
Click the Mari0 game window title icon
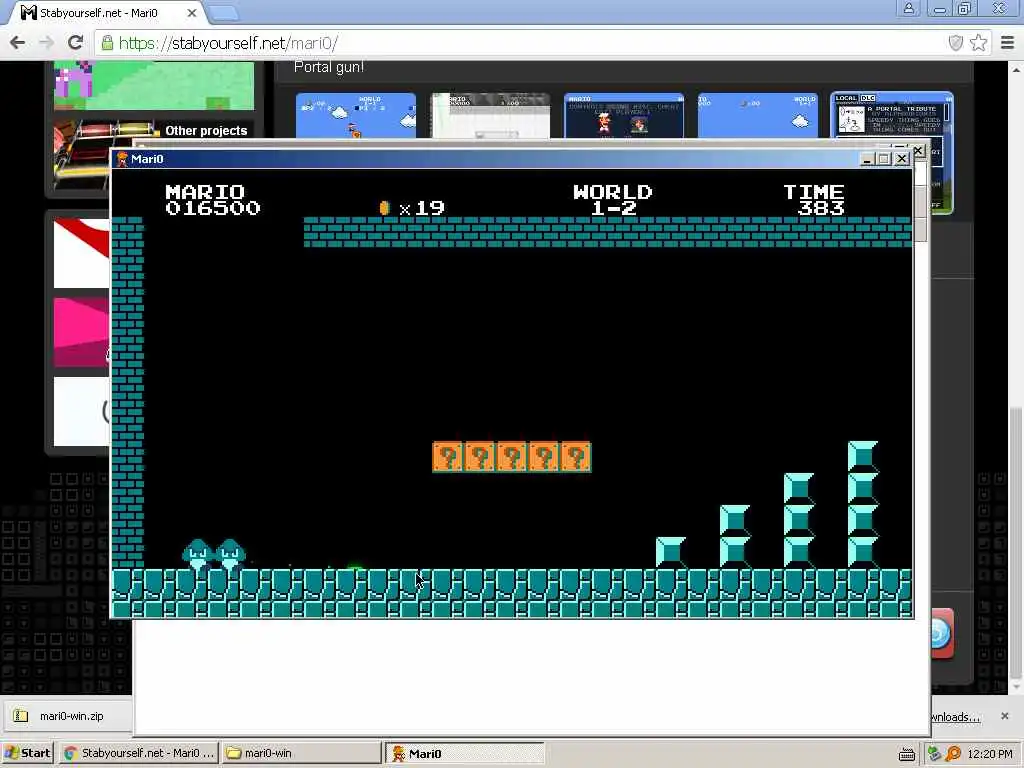pyautogui.click(x=121, y=159)
